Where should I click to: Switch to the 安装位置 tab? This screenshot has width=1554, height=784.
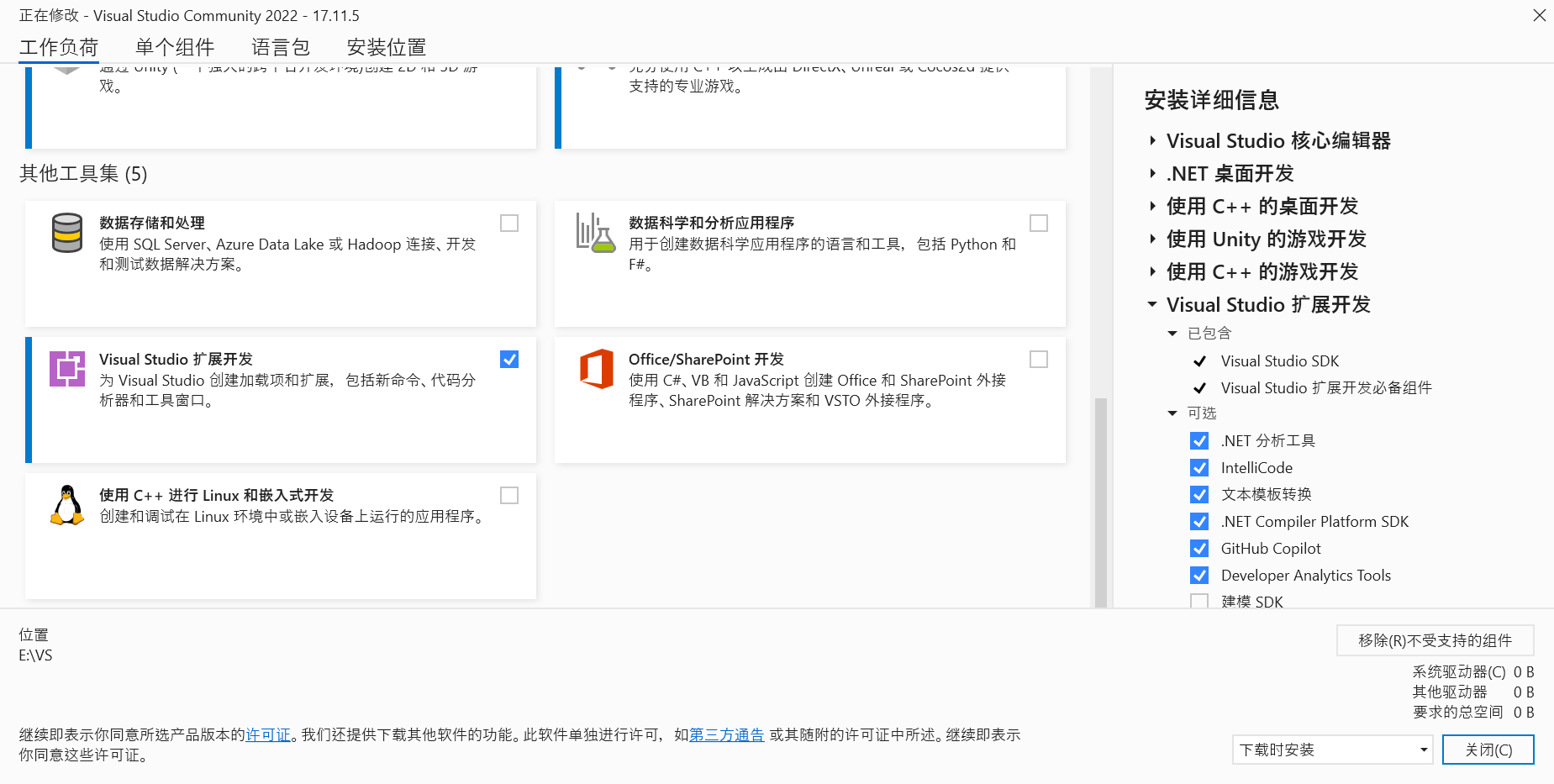(x=387, y=47)
